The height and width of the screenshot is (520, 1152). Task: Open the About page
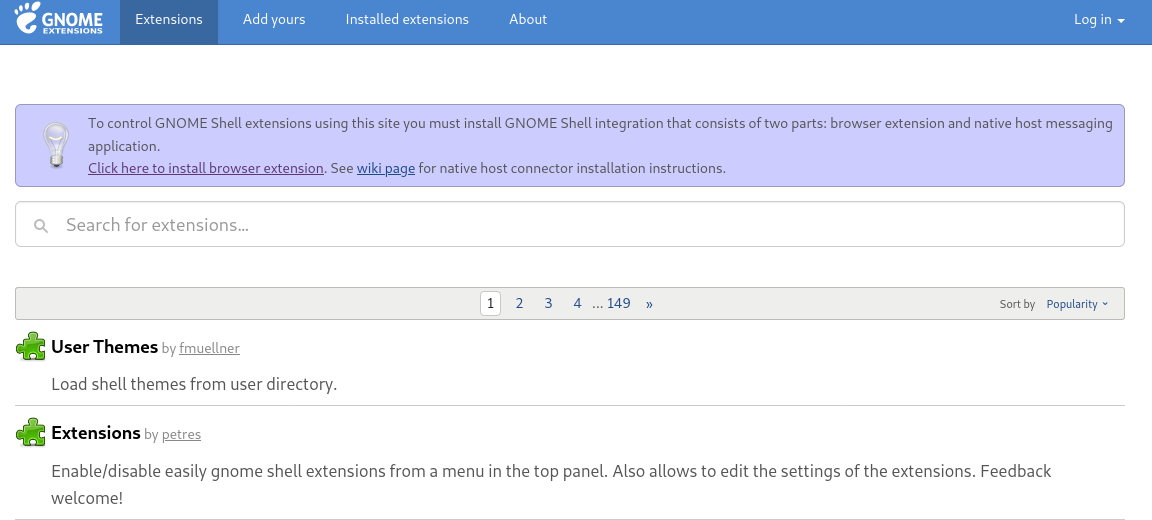tap(528, 20)
